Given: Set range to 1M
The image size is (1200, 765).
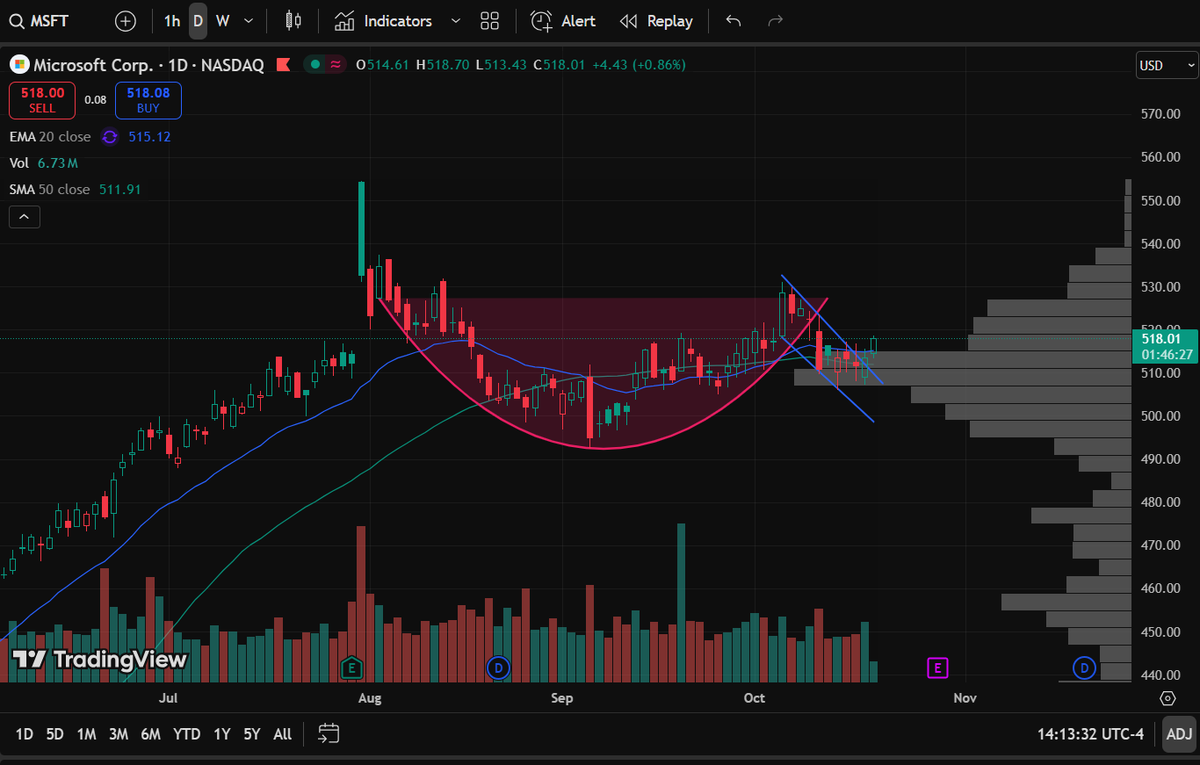Looking at the screenshot, I should coord(87,734).
